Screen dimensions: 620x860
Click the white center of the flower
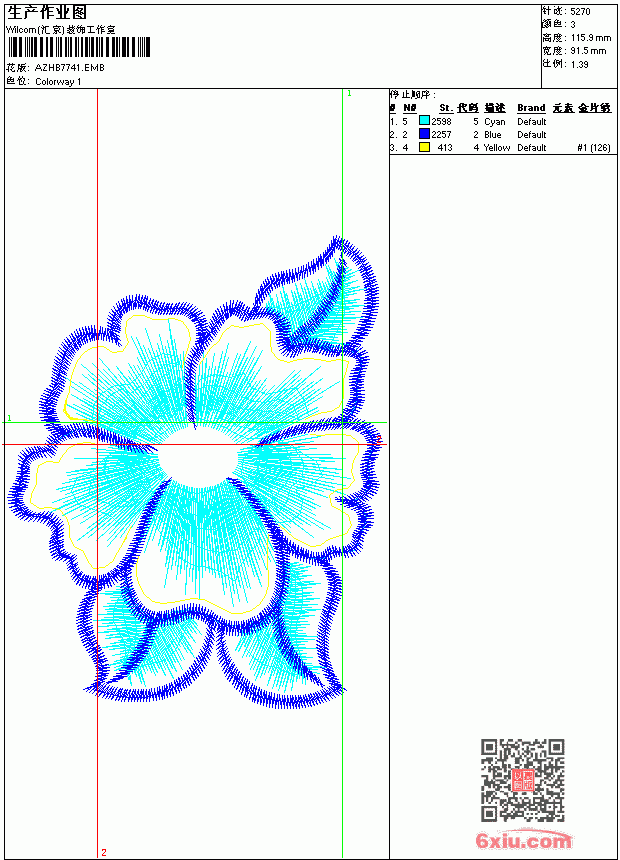click(x=198, y=457)
